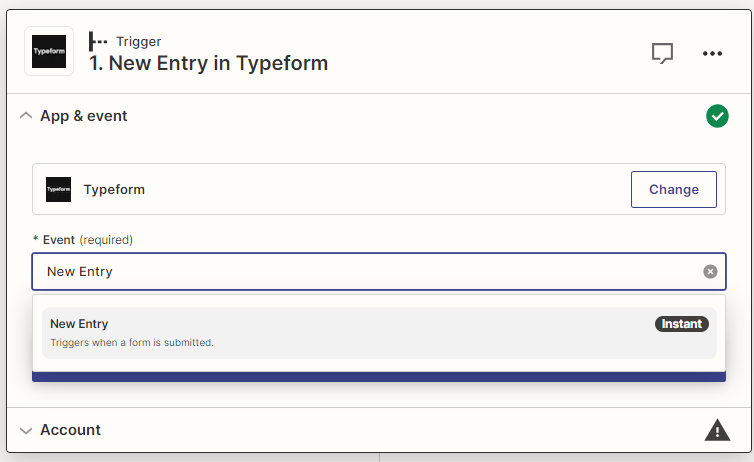Viewport: 754px width, 462px height.
Task: Click the dark blue bar below dropdown
Action: click(x=378, y=376)
